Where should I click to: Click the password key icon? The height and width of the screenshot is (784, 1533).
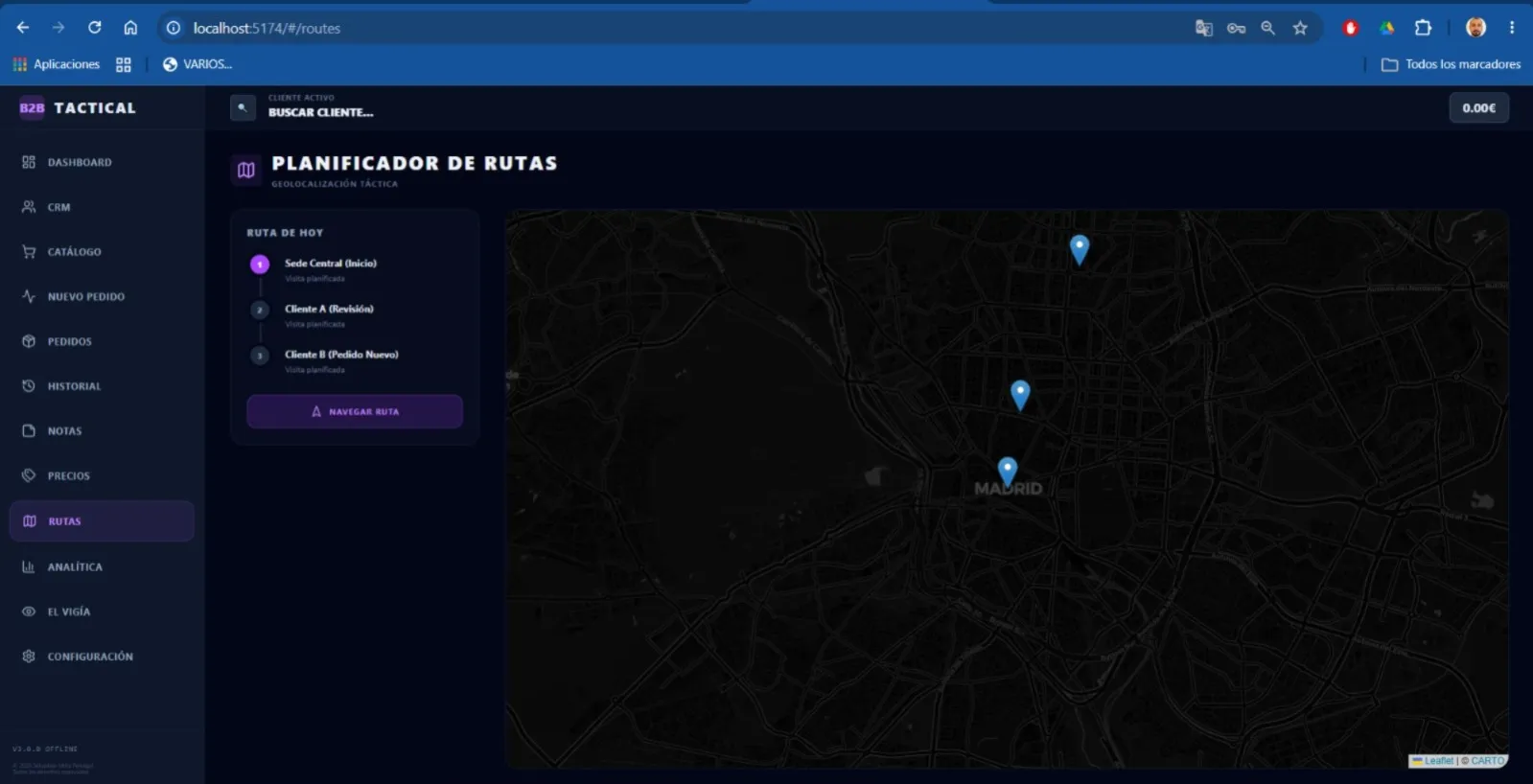[1236, 28]
